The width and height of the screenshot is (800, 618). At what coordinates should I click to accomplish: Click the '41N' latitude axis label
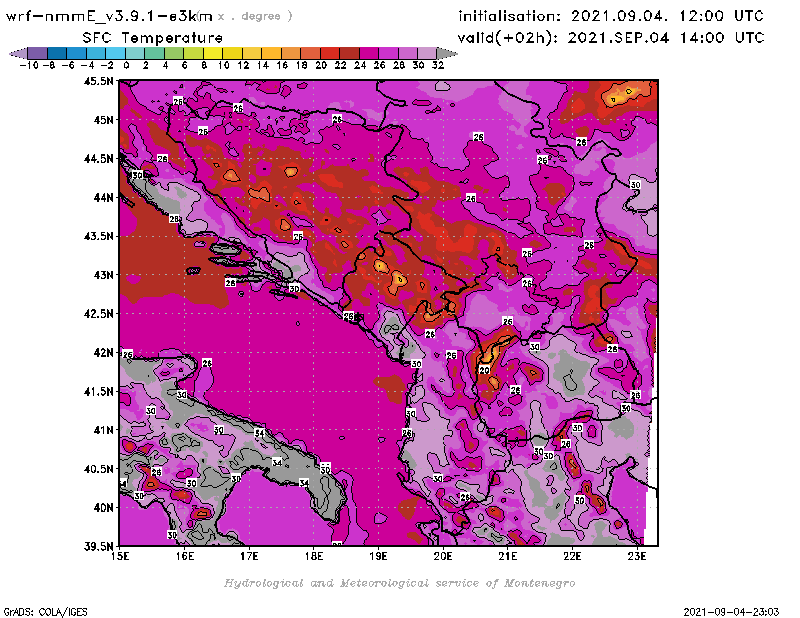tap(103, 430)
